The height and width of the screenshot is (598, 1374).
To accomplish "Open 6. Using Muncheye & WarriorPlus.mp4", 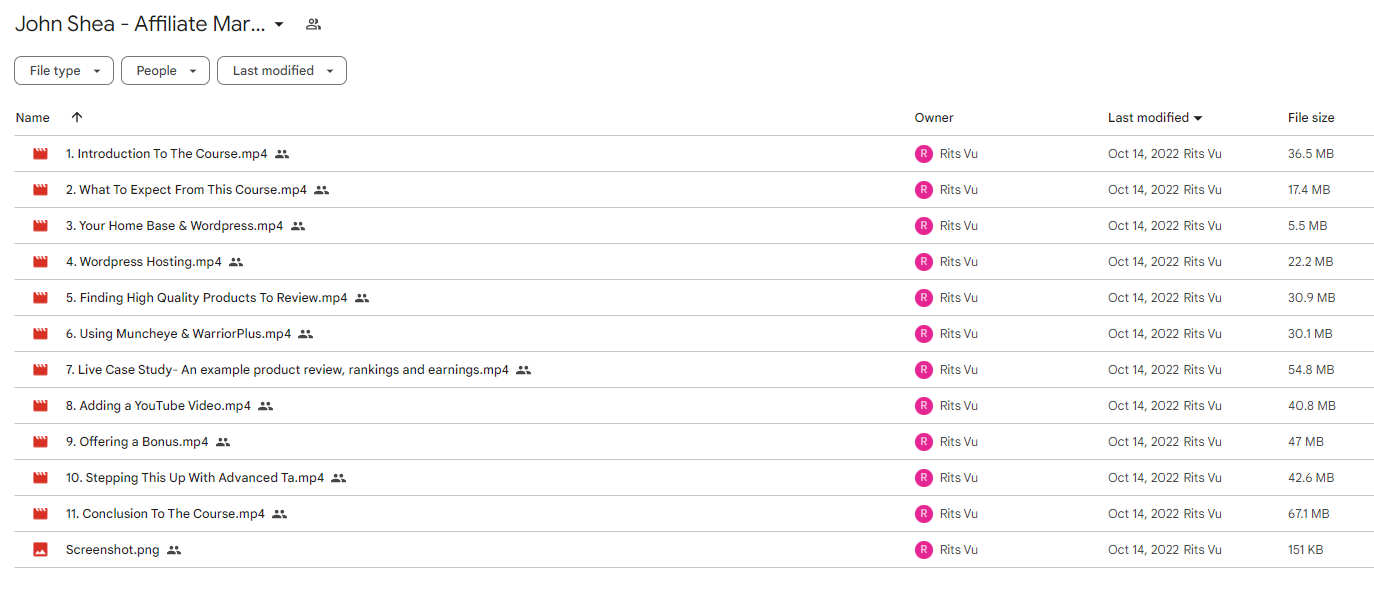I will coord(179,334).
